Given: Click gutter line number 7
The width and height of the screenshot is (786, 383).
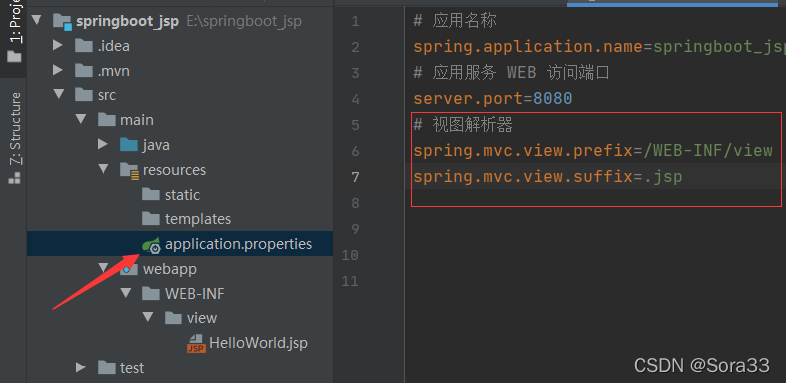Looking at the screenshot, I should tap(355, 177).
